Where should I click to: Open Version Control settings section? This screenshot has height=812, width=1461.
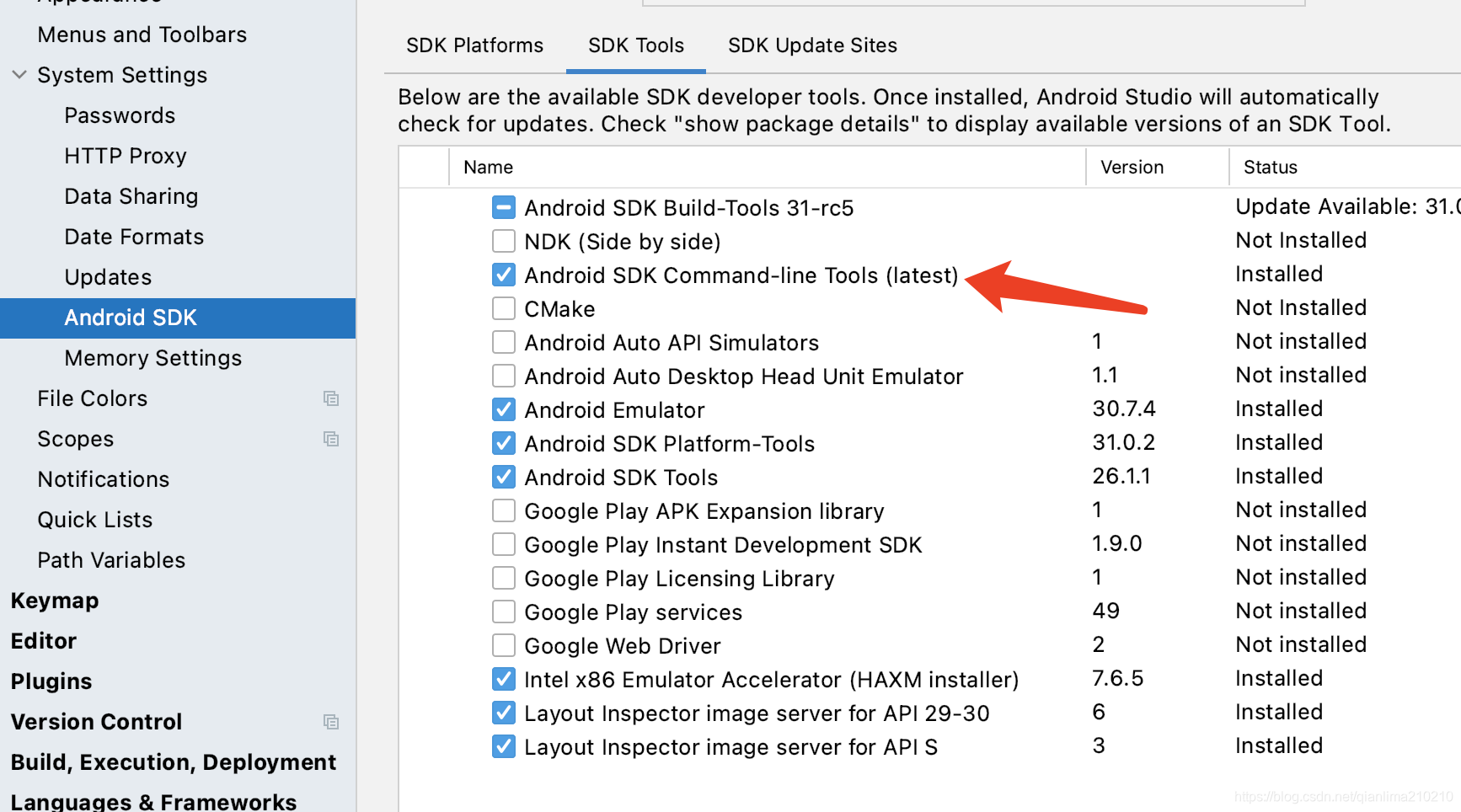[x=96, y=722]
